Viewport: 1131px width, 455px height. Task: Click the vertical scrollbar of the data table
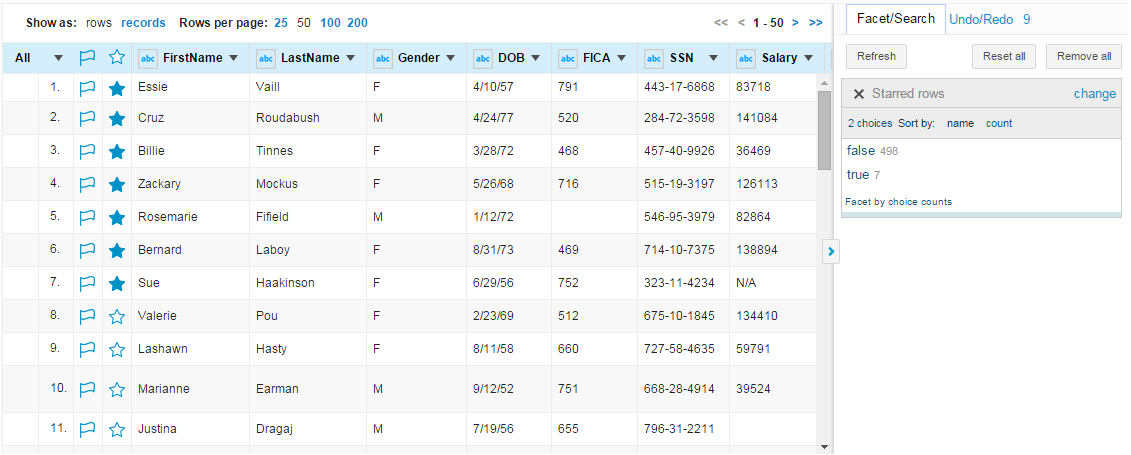824,250
